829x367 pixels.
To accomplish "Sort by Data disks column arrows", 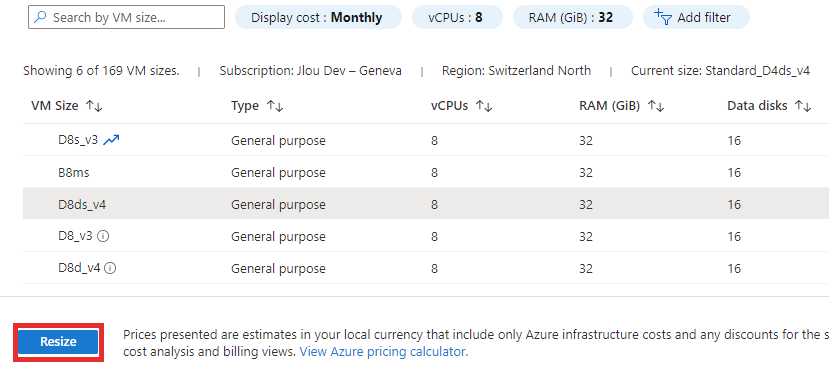I will (803, 106).
